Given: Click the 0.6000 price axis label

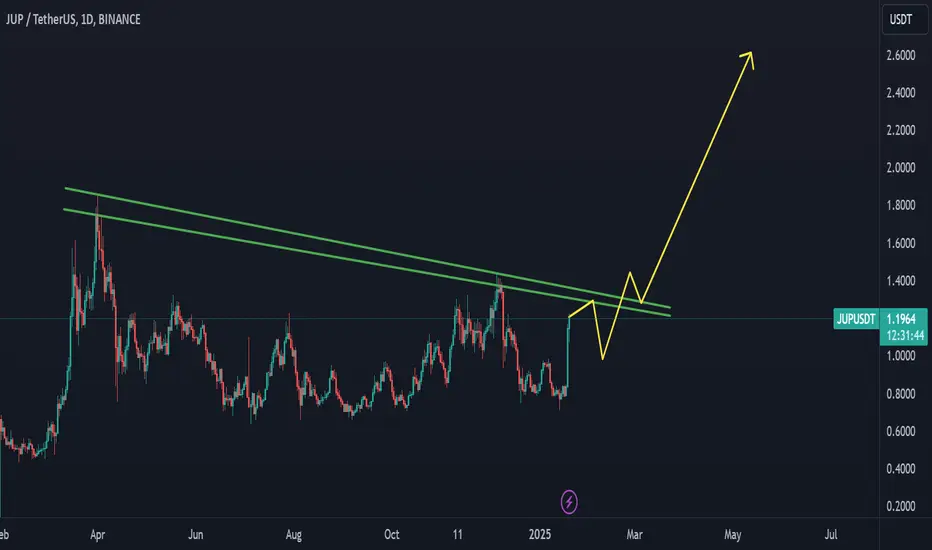Looking at the screenshot, I should point(900,431).
